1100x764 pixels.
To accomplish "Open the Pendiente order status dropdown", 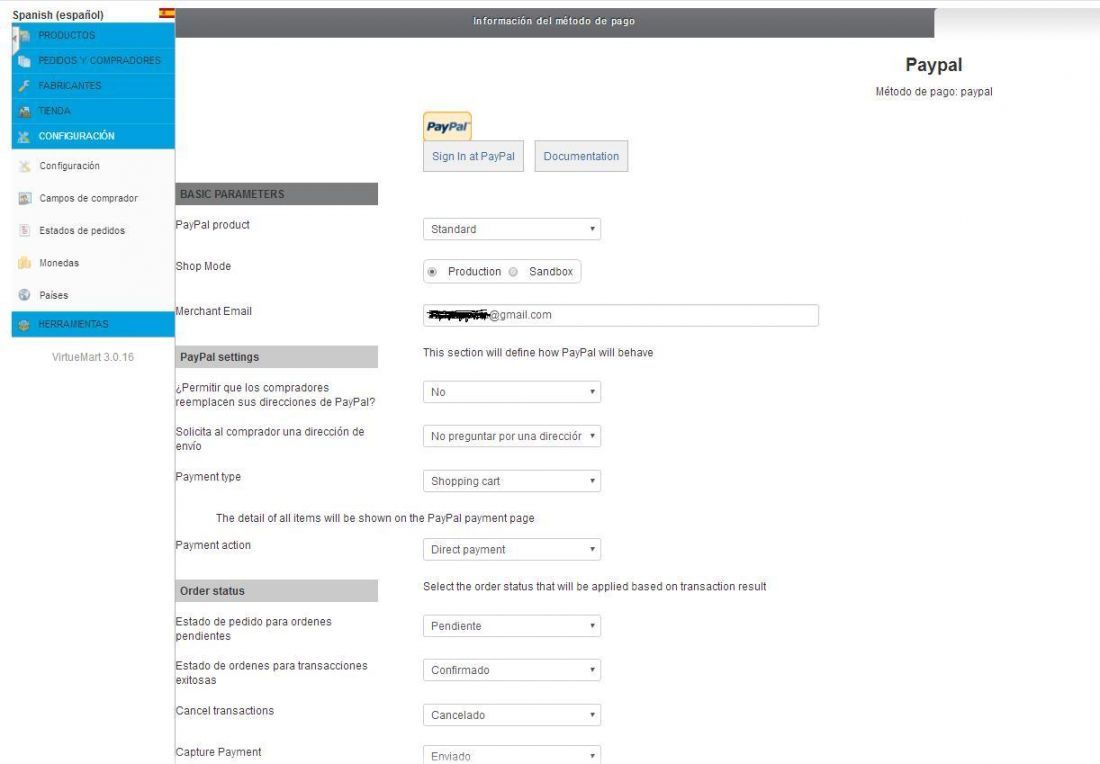I will pyautogui.click(x=511, y=626).
